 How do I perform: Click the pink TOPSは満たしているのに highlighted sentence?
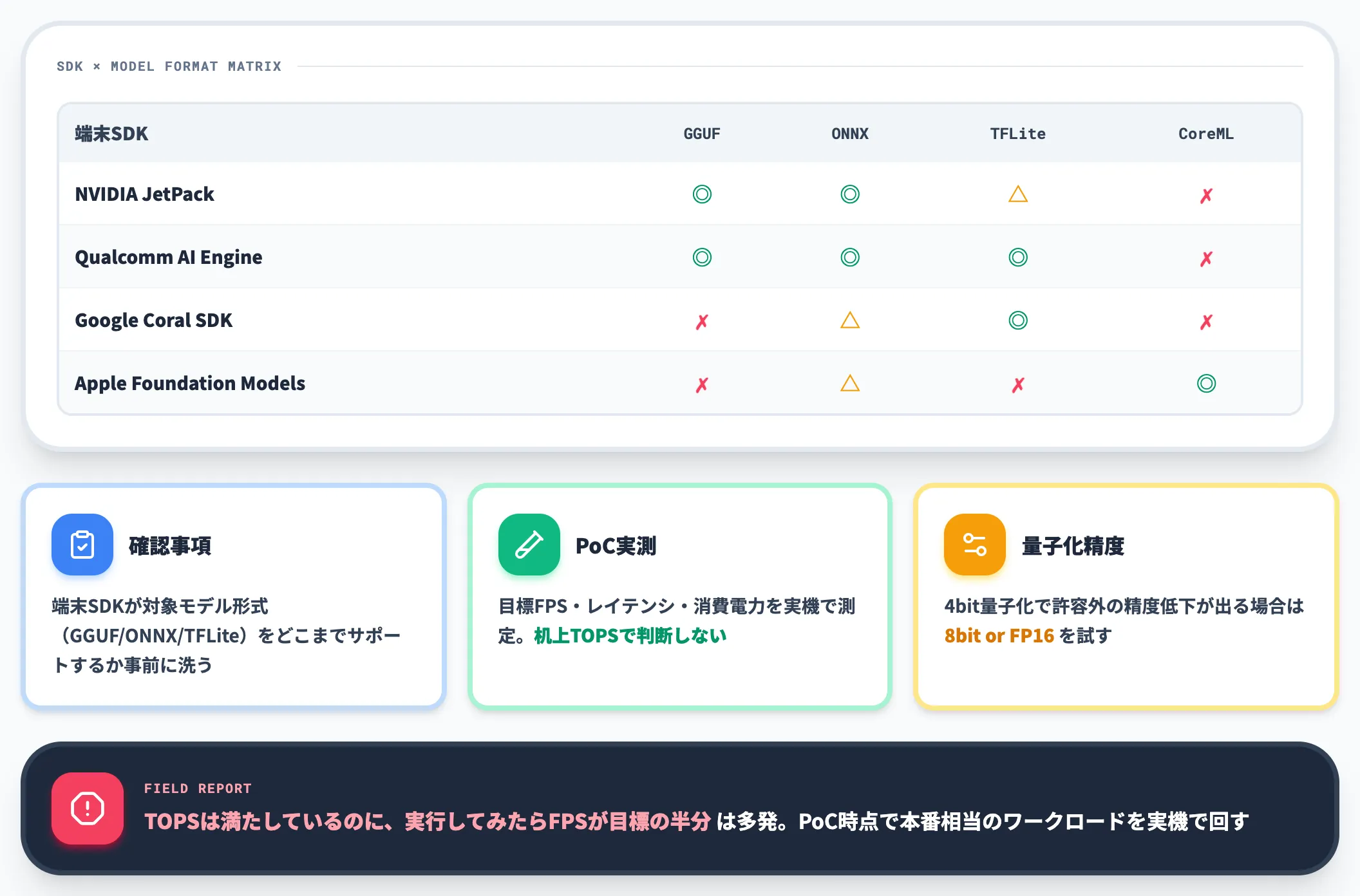pos(428,821)
